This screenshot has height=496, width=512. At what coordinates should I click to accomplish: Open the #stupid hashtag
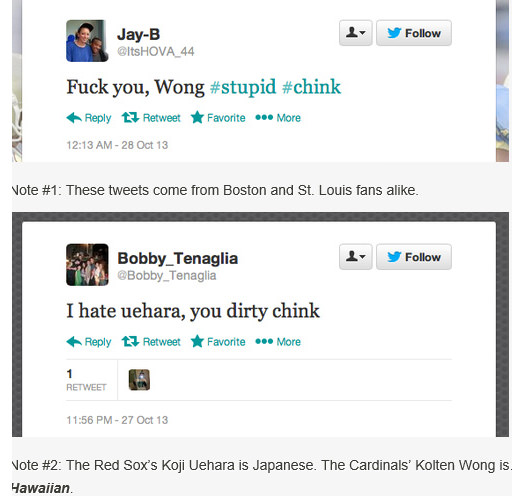click(243, 87)
